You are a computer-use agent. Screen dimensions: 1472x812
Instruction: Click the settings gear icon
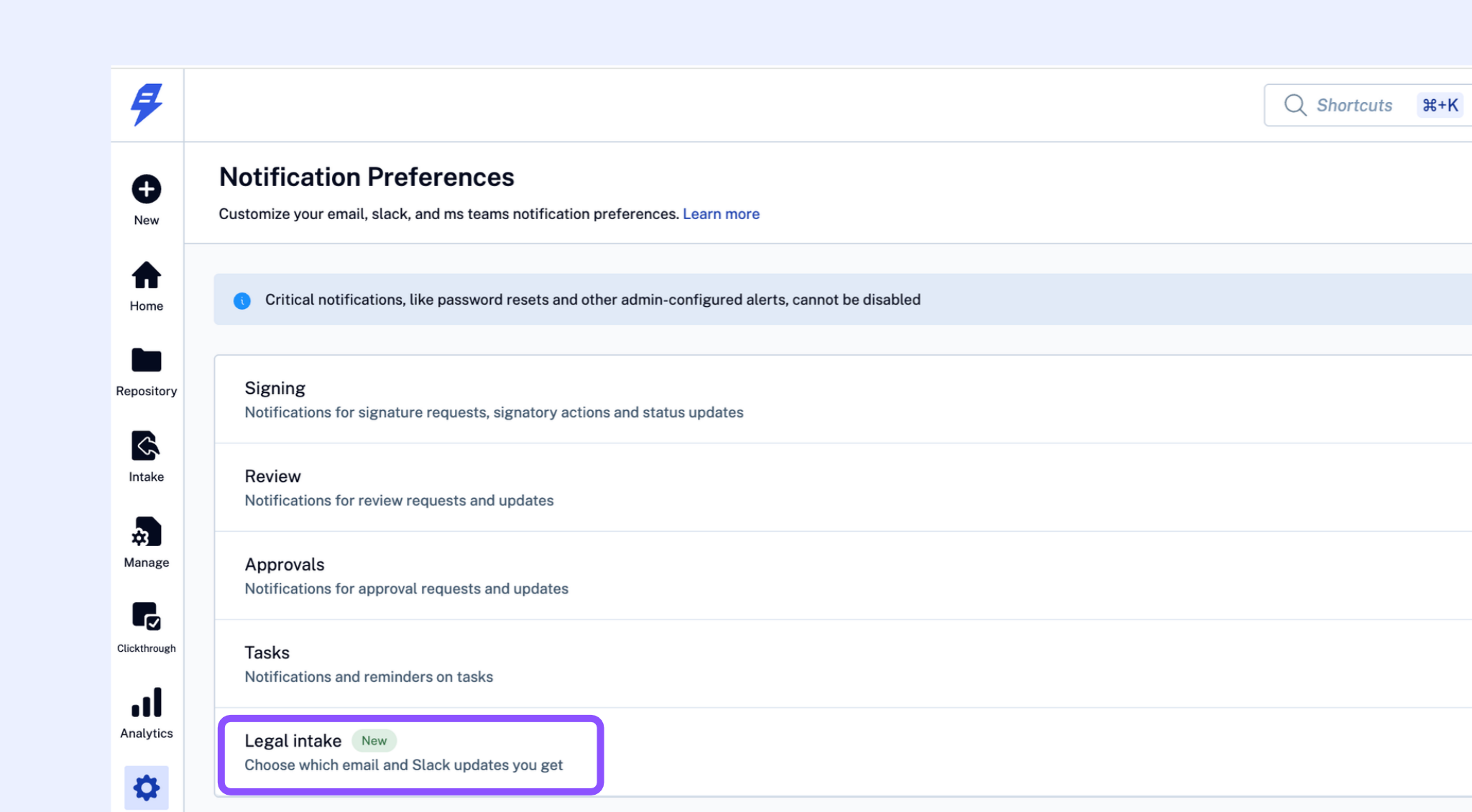[x=147, y=788]
